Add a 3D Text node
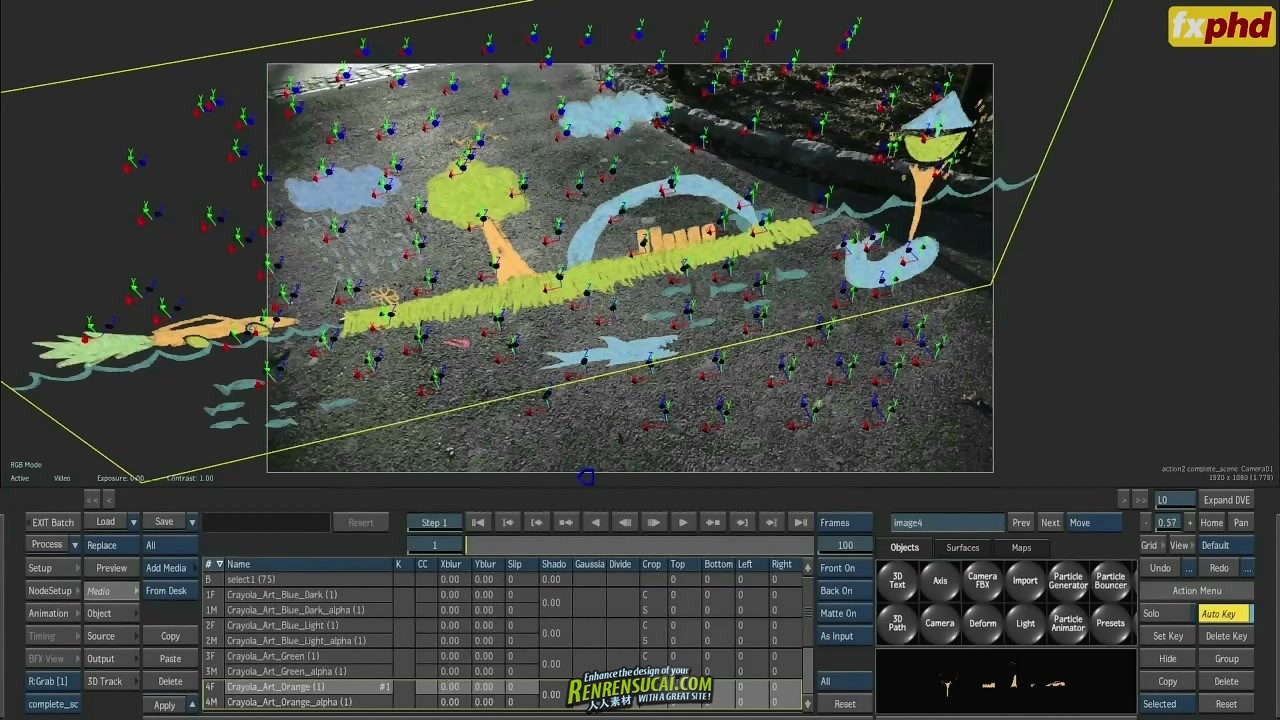This screenshot has height=720, width=1280. (x=897, y=580)
